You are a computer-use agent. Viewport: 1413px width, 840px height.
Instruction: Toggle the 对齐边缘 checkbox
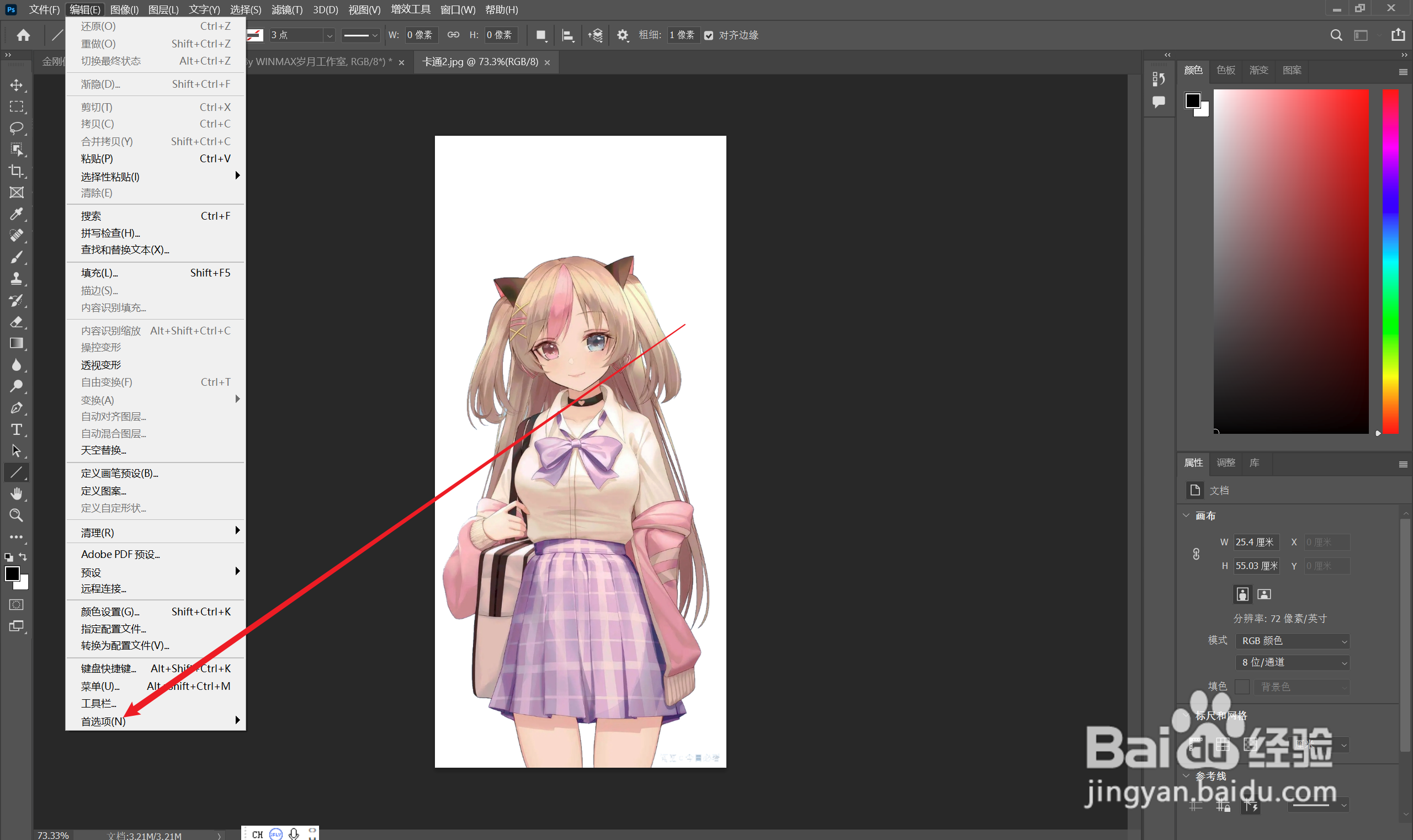[x=709, y=35]
